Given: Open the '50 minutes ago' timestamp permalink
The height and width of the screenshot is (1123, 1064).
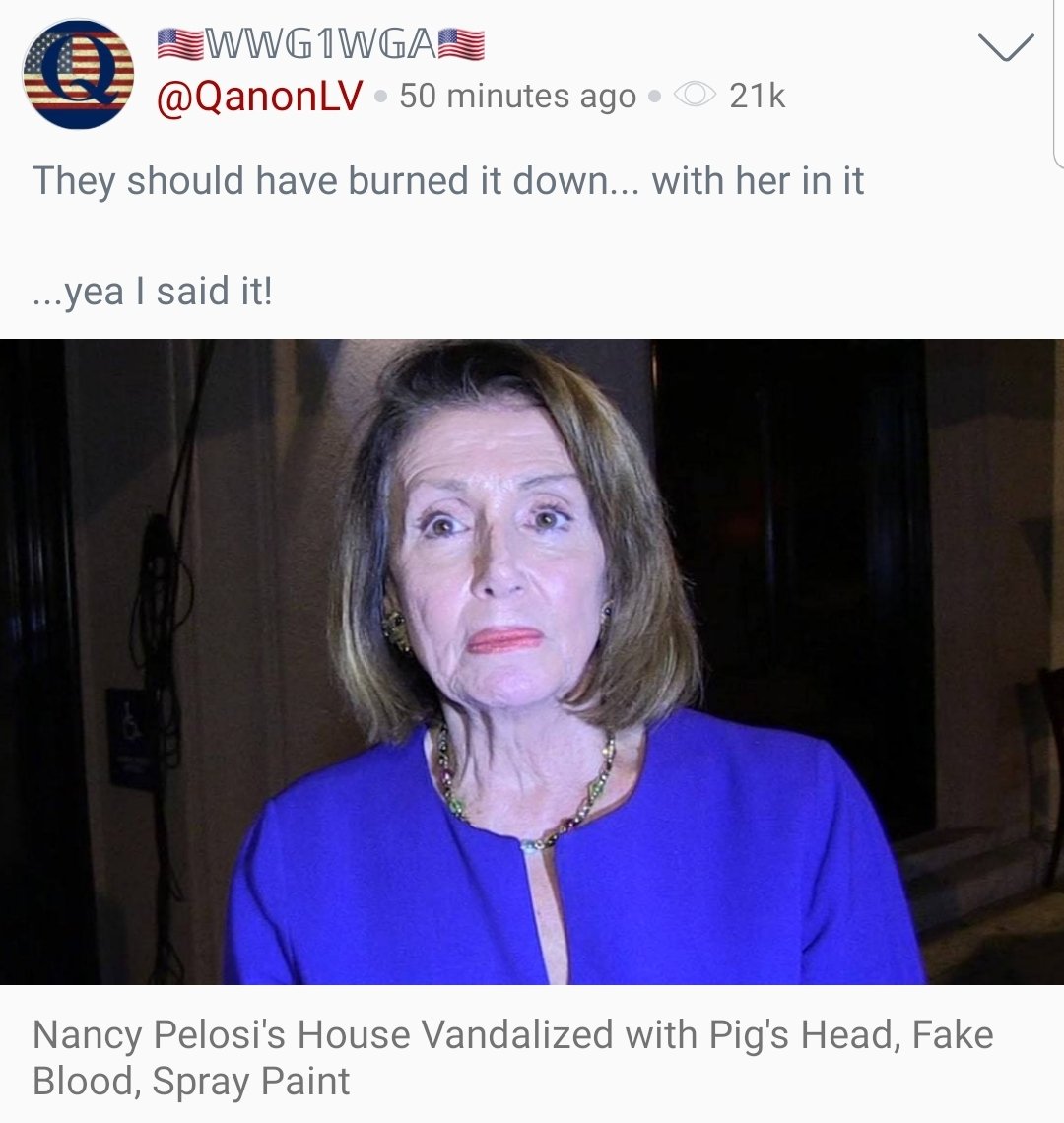Looking at the screenshot, I should tap(517, 96).
